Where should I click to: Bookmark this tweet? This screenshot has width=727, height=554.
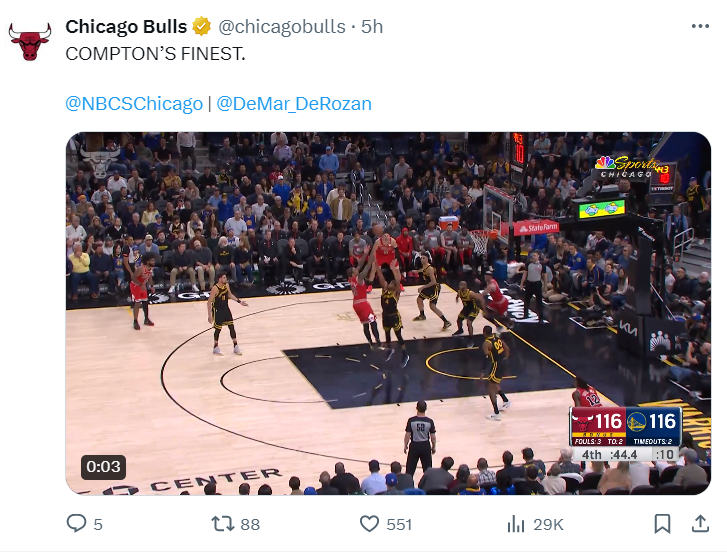[662, 524]
